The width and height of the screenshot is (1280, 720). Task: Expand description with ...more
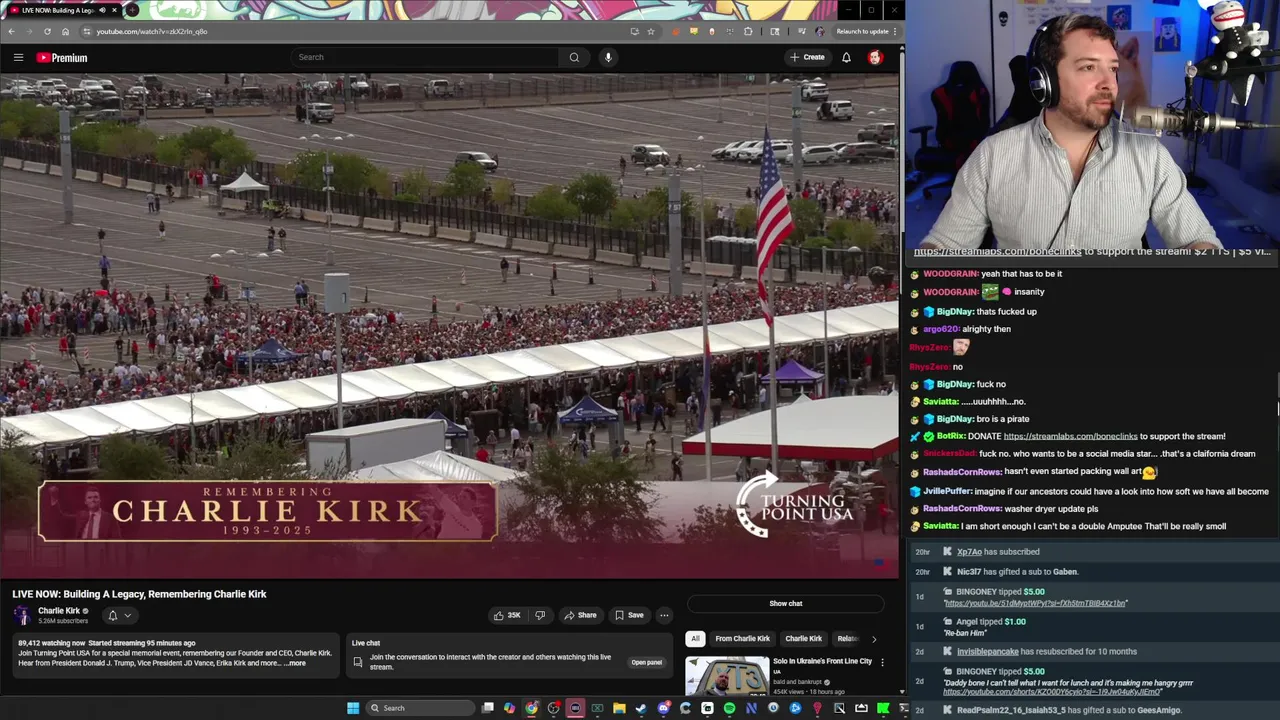tap(295, 663)
